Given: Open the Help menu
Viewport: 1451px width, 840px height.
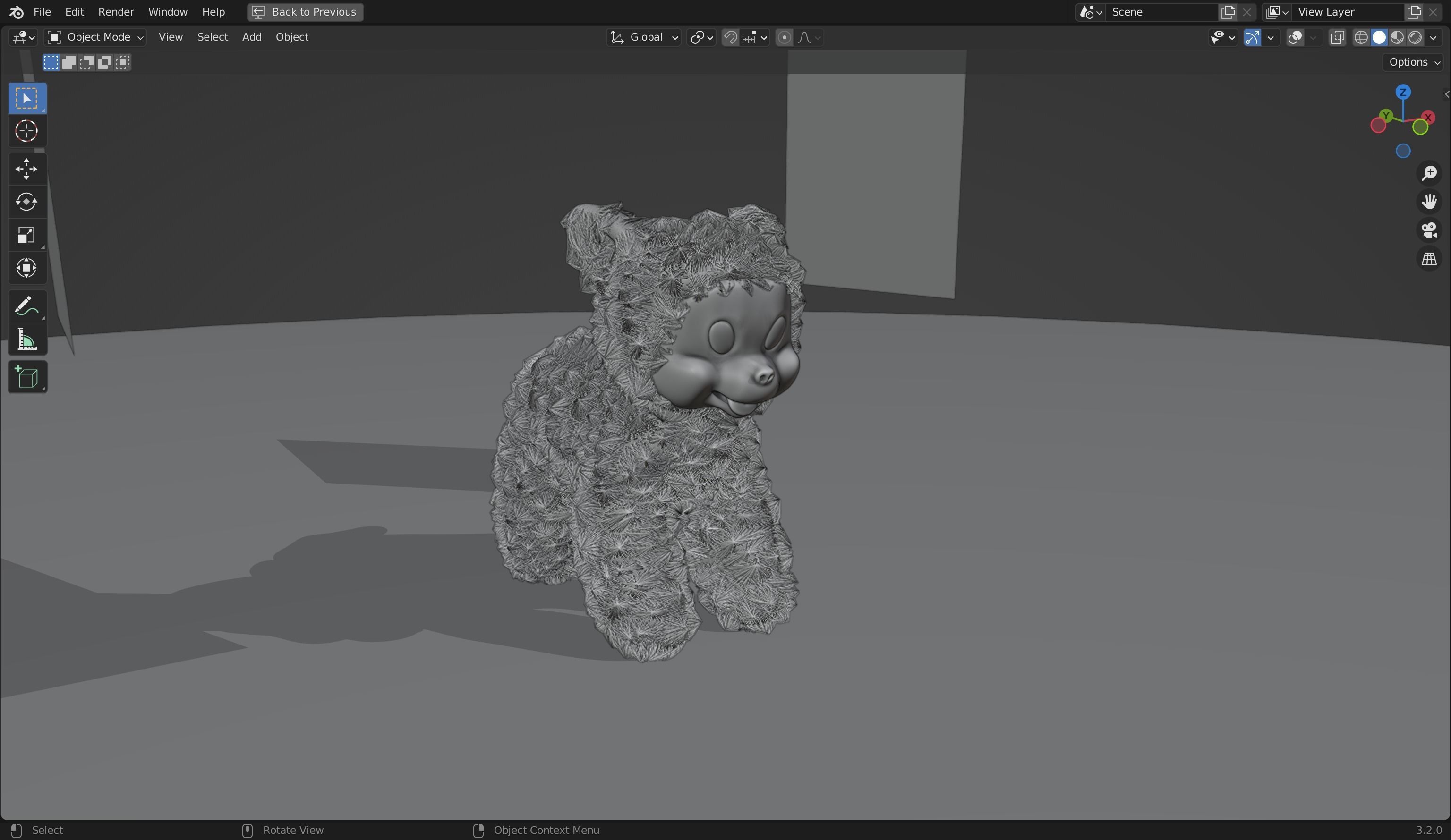Looking at the screenshot, I should tap(213, 12).
